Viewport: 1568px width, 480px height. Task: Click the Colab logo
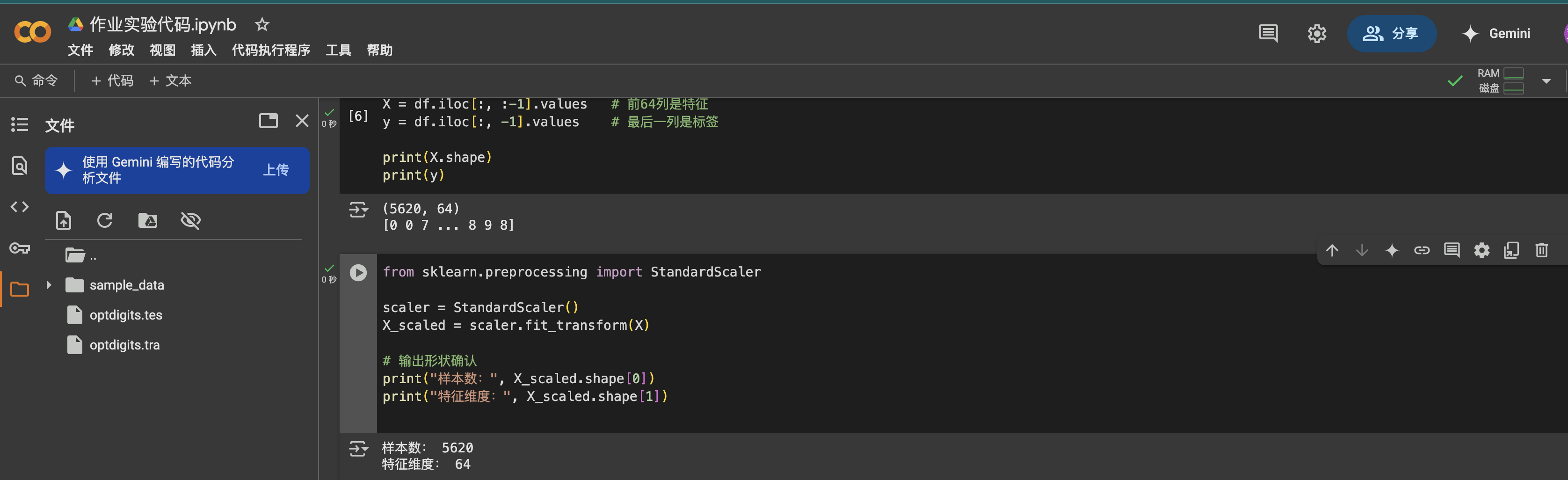tap(32, 32)
